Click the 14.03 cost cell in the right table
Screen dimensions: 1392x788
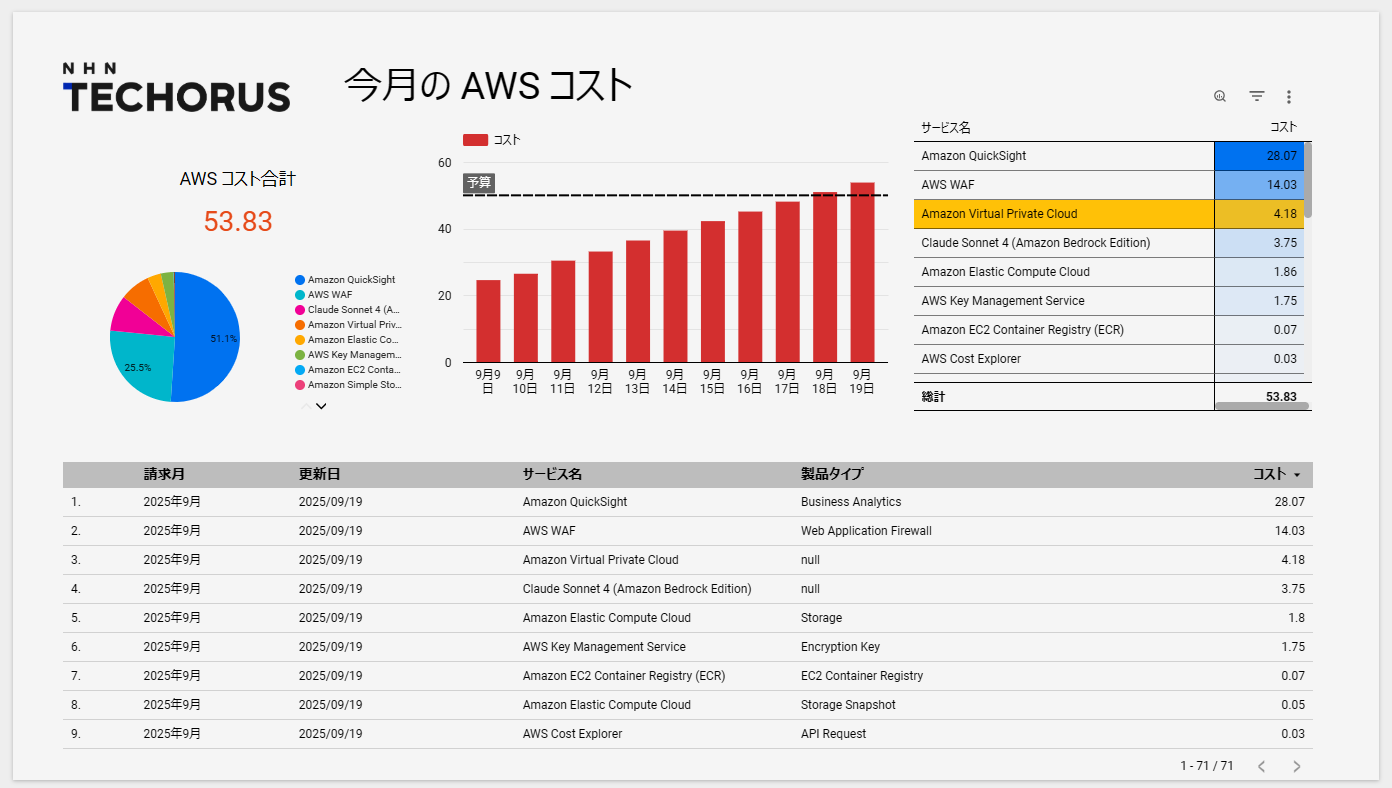(1259, 185)
